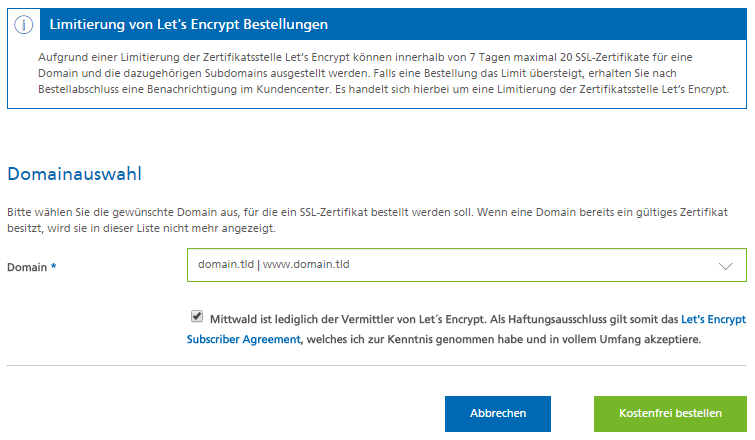
Task: Select the Domainauswahl section heading
Action: click(75, 174)
